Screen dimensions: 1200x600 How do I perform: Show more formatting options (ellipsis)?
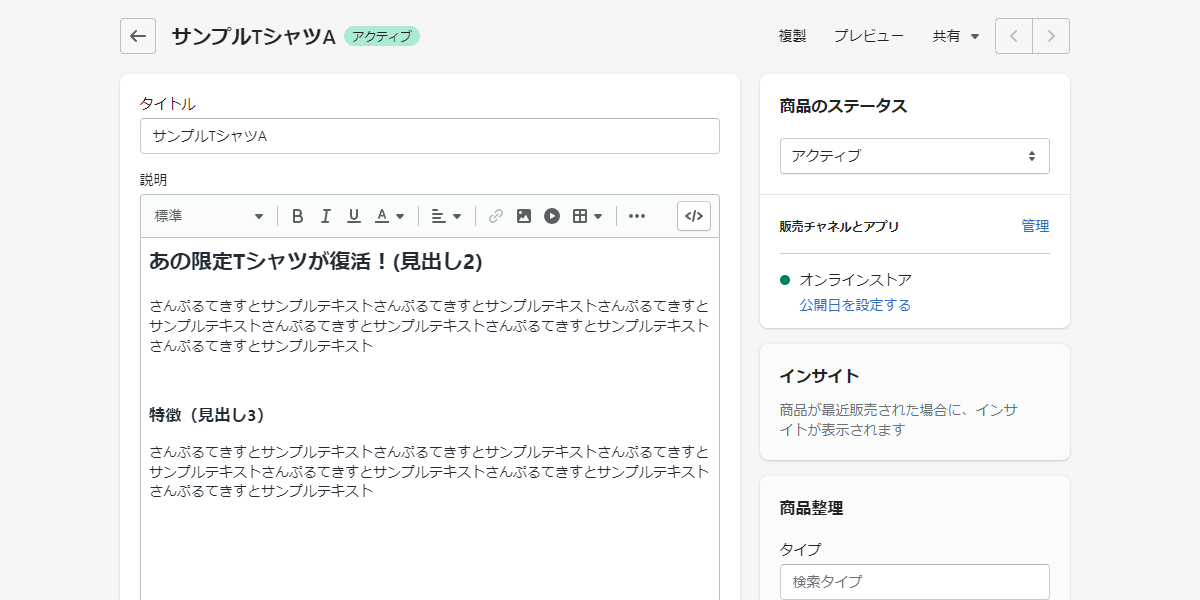[x=637, y=216]
